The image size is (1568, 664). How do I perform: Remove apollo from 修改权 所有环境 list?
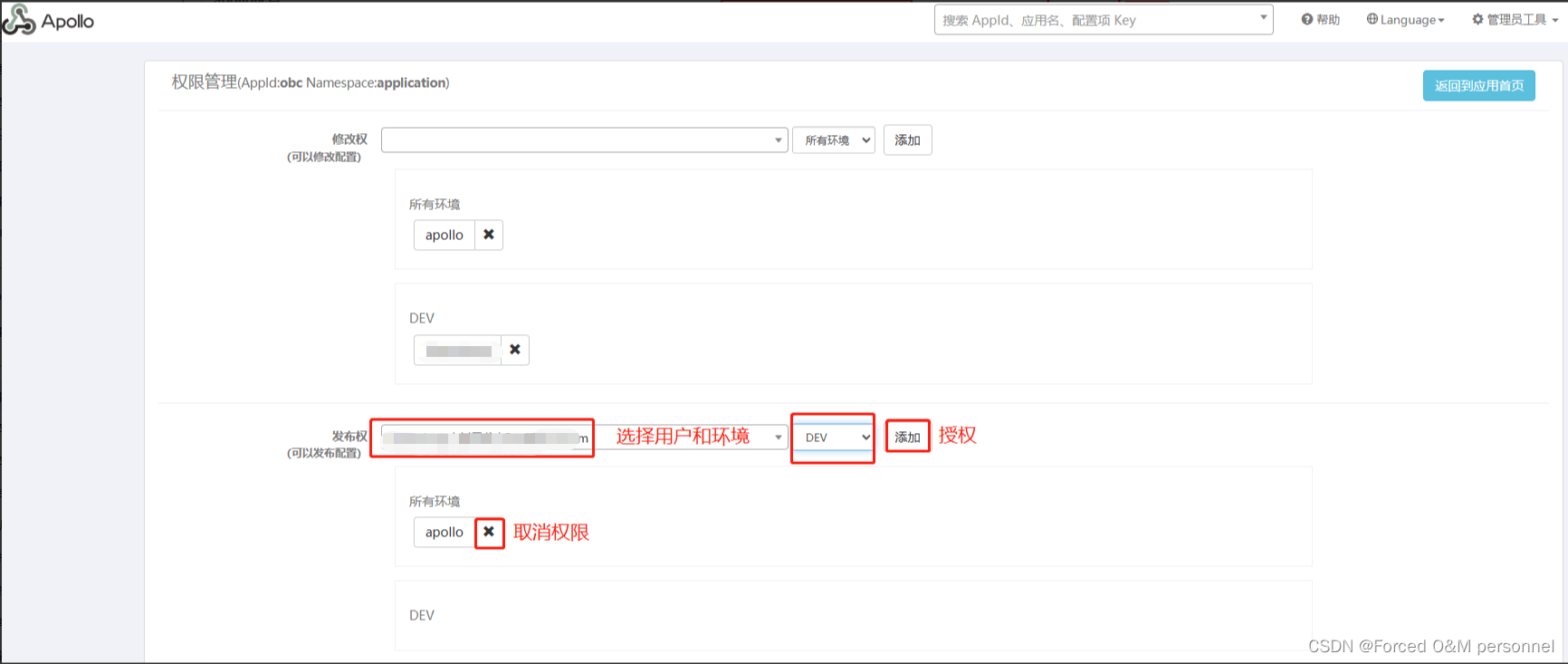tap(489, 235)
